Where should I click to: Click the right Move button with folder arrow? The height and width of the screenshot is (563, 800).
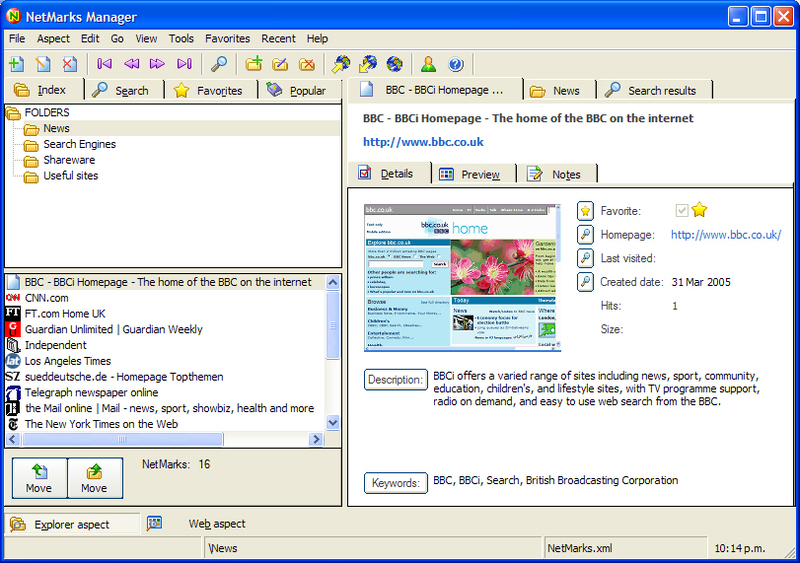[x=95, y=478]
